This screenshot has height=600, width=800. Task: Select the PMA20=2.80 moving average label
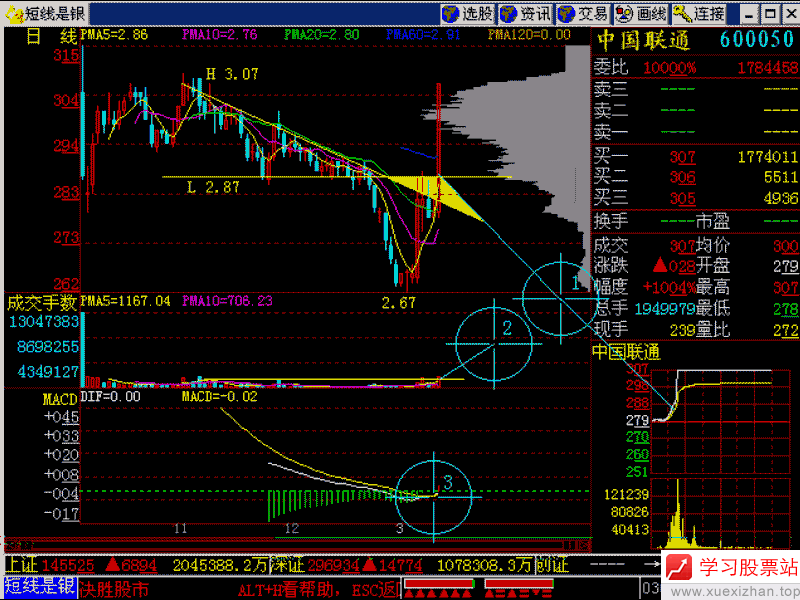click(322, 35)
